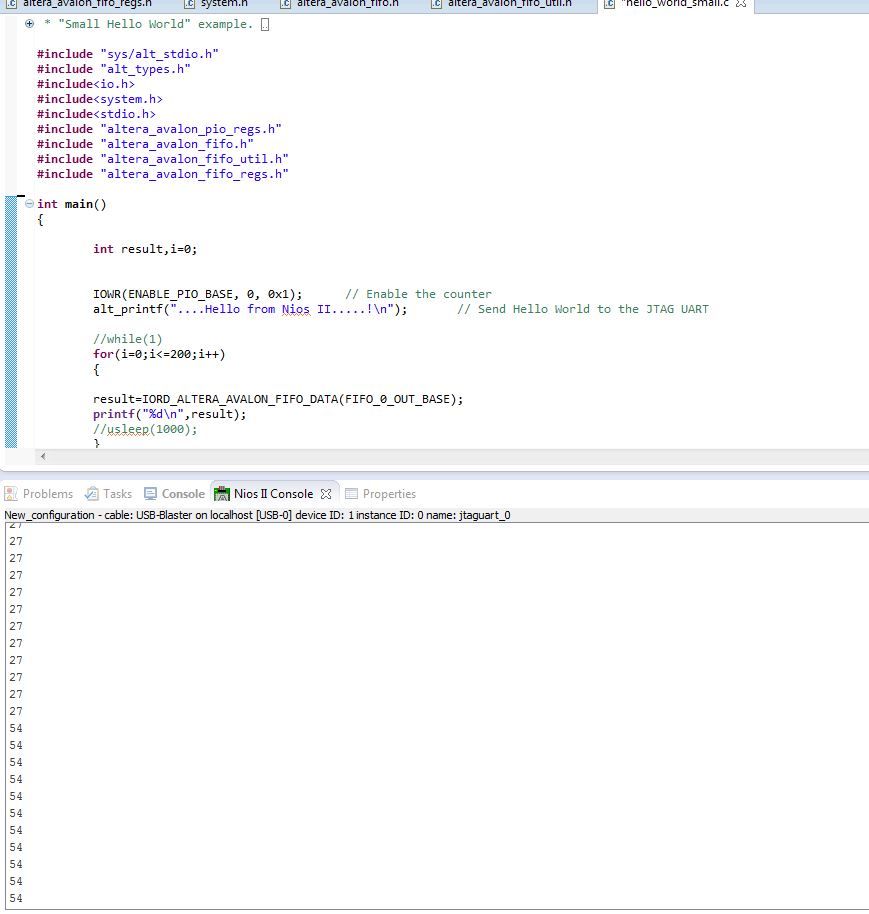Close the hello_world_small.c editor tab
Screen dimensions: 869x914
(740, 5)
